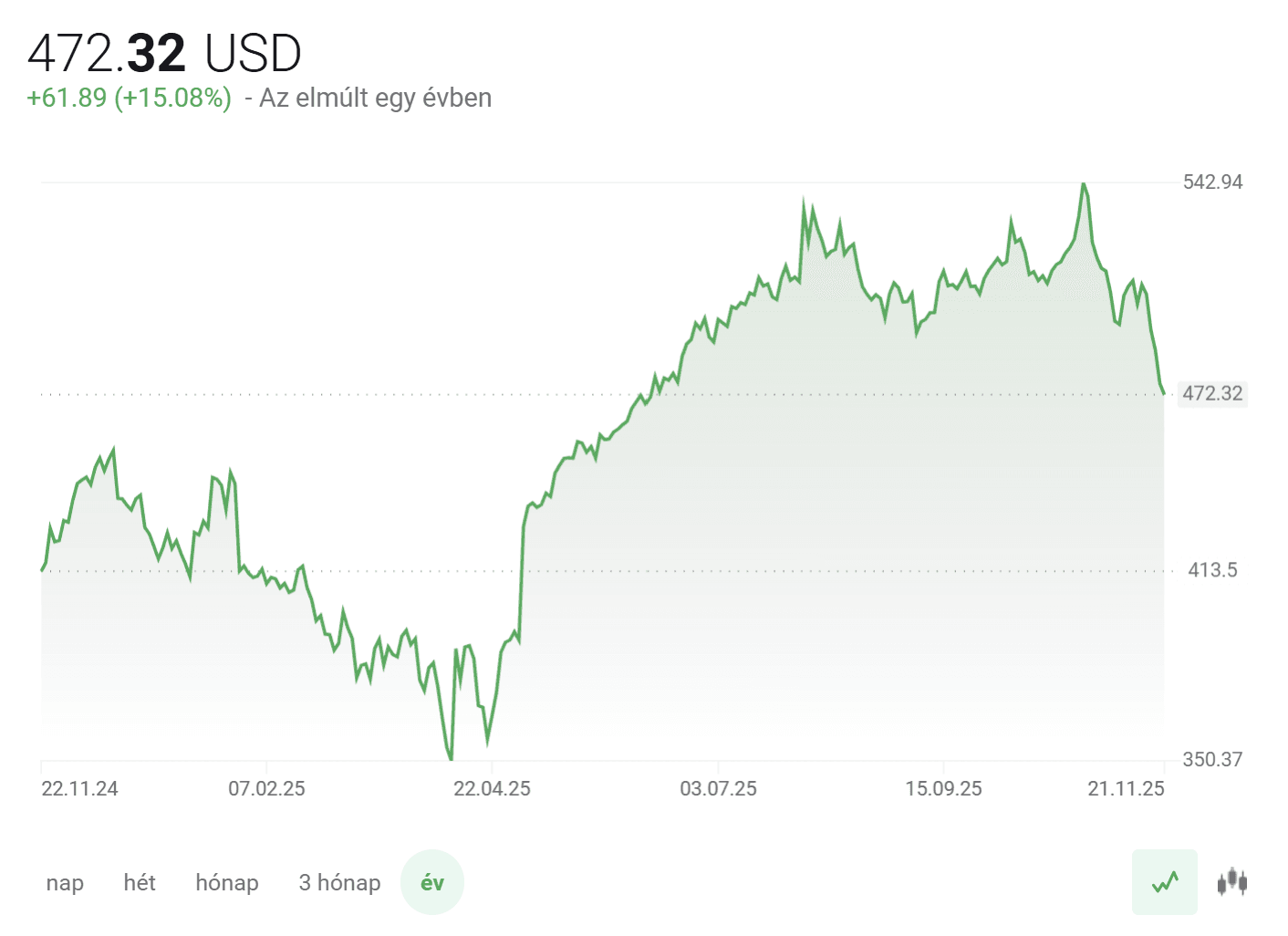This screenshot has height=936, width=1288.
Task: Click the 350.37 minimum axis label
Action: tap(1212, 760)
